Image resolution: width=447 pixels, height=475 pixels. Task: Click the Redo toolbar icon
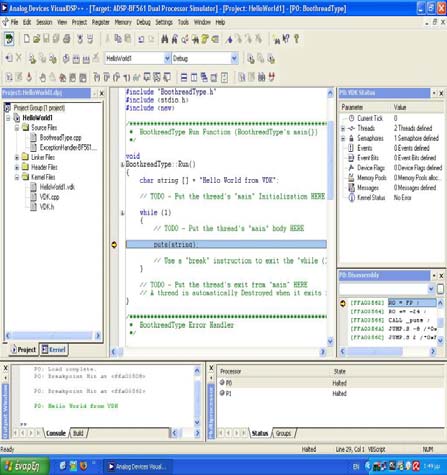click(x=151, y=39)
